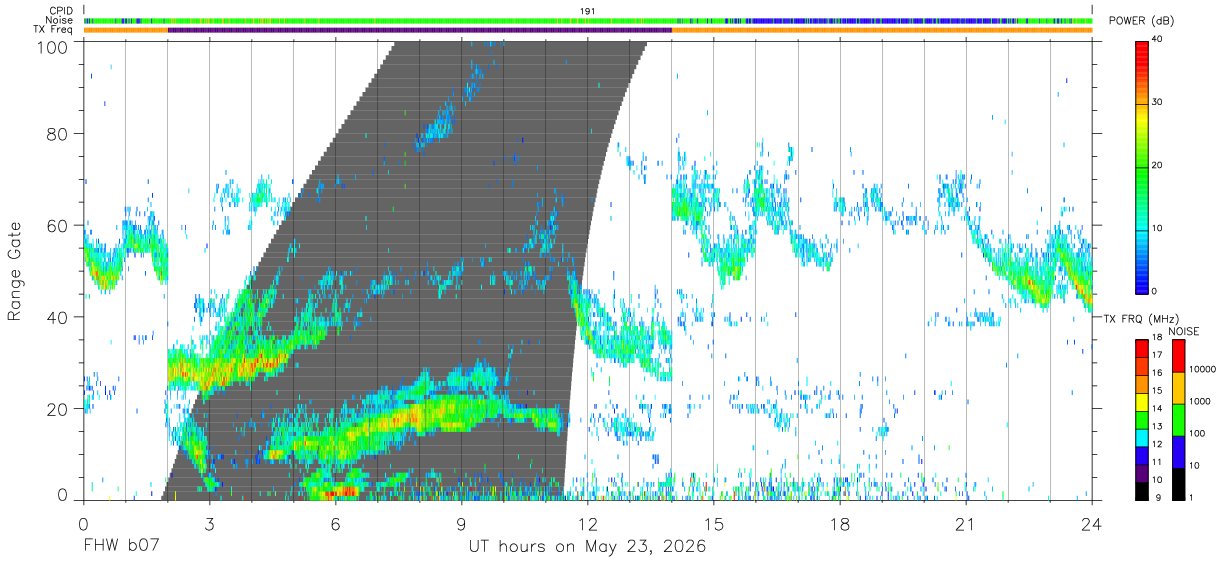Pick the green swatch in NOISE legend
1228x567 pixels.
pos(1177,418)
